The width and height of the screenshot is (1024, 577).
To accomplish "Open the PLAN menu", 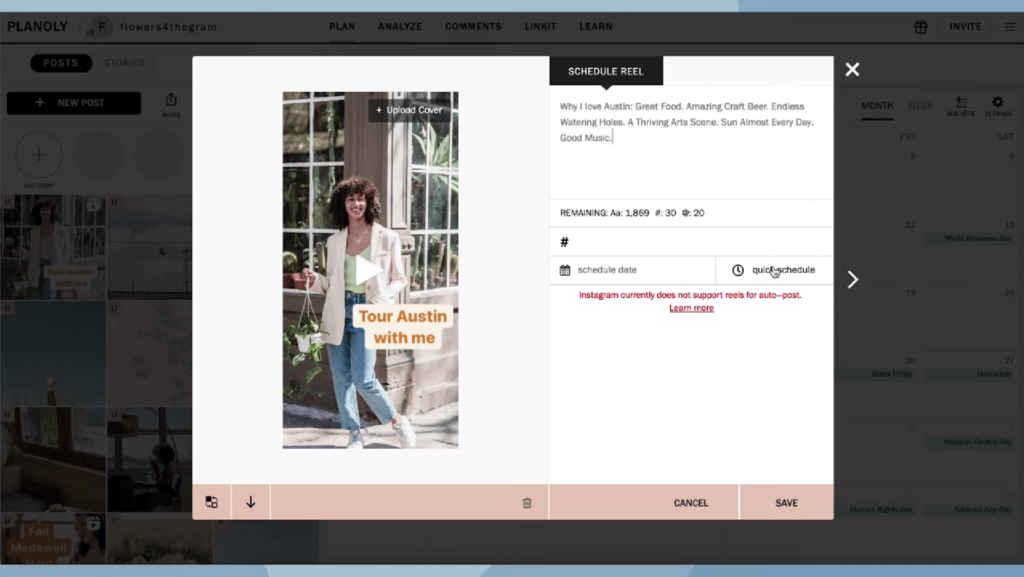I will [x=342, y=27].
